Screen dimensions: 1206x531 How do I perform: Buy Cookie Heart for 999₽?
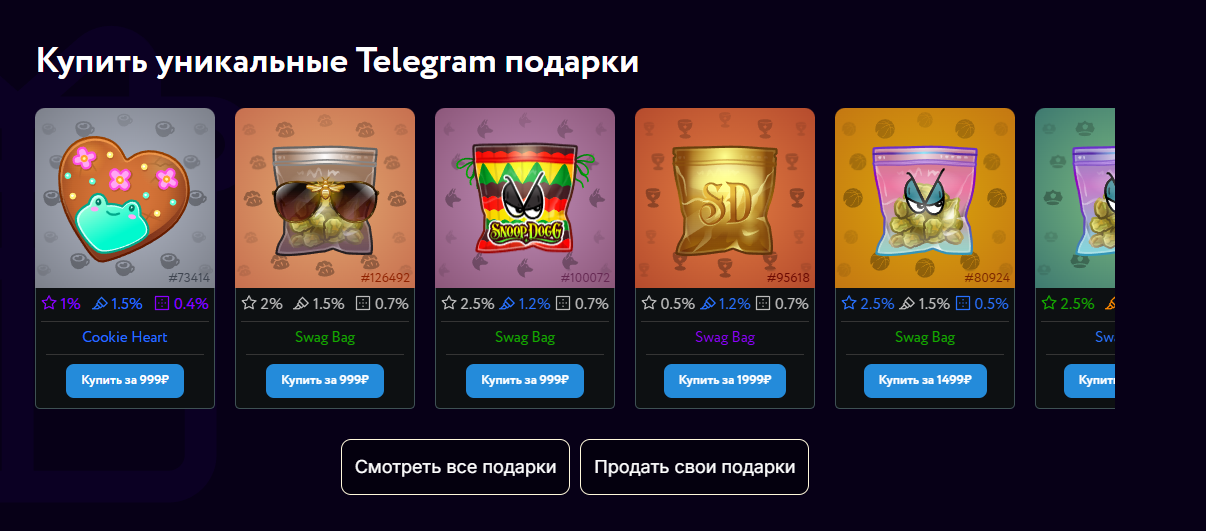click(x=125, y=381)
